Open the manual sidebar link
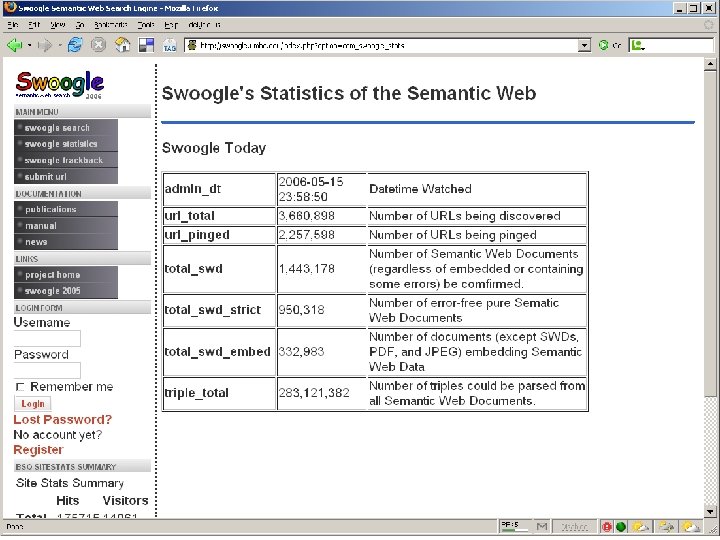Screen dimensions: 720x540 [66, 225]
